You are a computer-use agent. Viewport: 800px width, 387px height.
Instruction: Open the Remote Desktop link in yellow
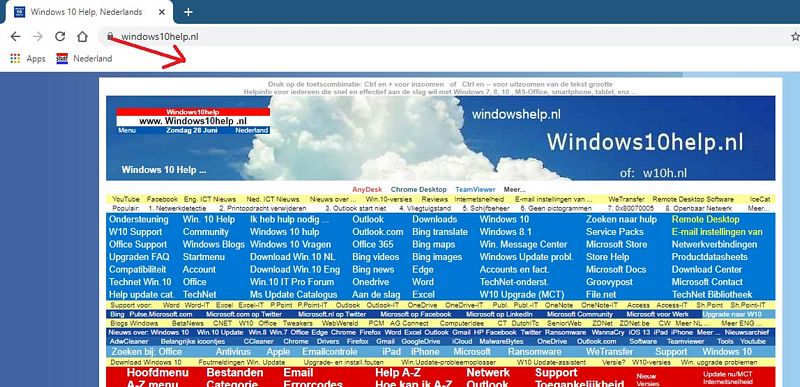pos(705,220)
